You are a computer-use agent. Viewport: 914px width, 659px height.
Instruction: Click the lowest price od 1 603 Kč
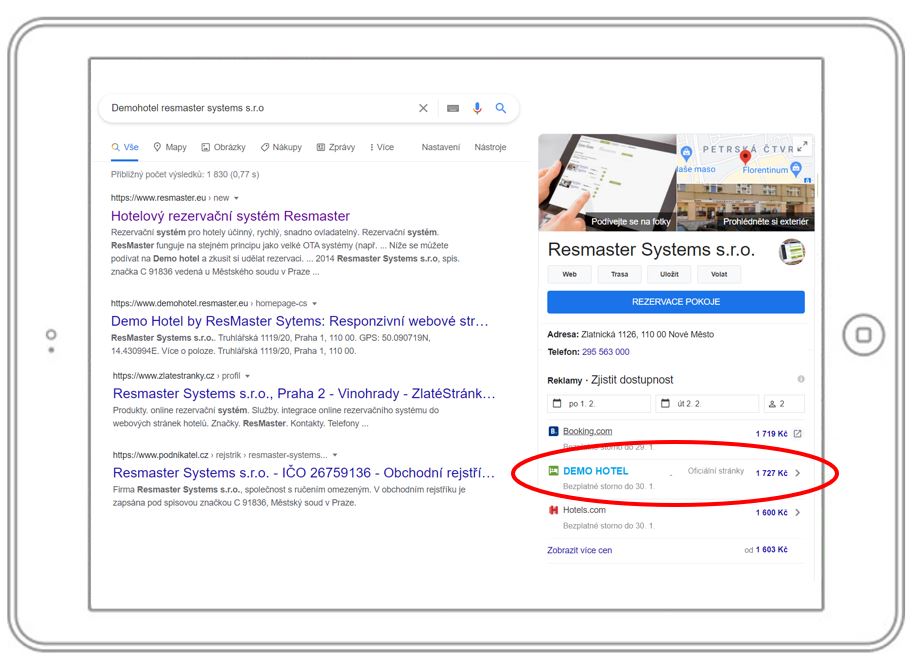click(766, 549)
